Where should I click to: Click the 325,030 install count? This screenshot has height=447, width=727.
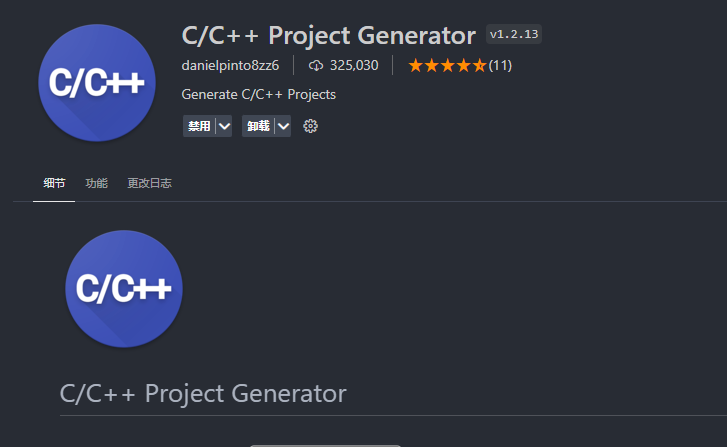coord(354,65)
